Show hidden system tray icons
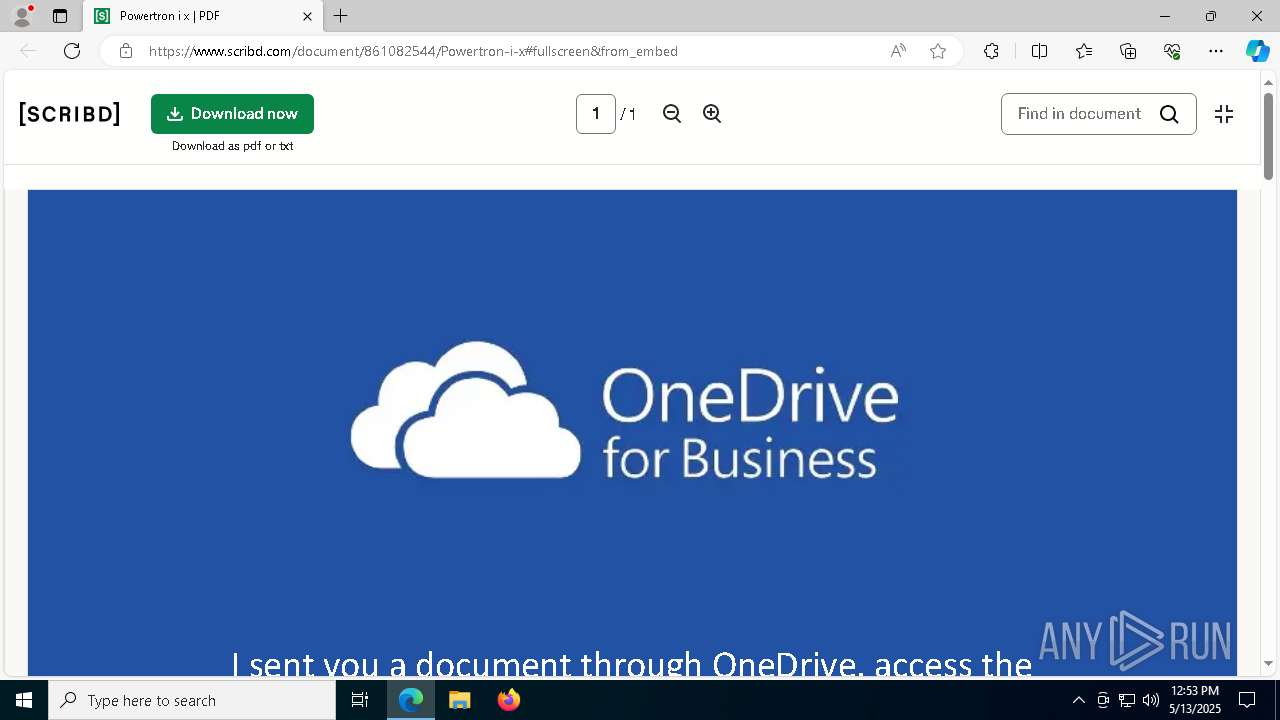1280x720 pixels. pyautogui.click(x=1078, y=700)
